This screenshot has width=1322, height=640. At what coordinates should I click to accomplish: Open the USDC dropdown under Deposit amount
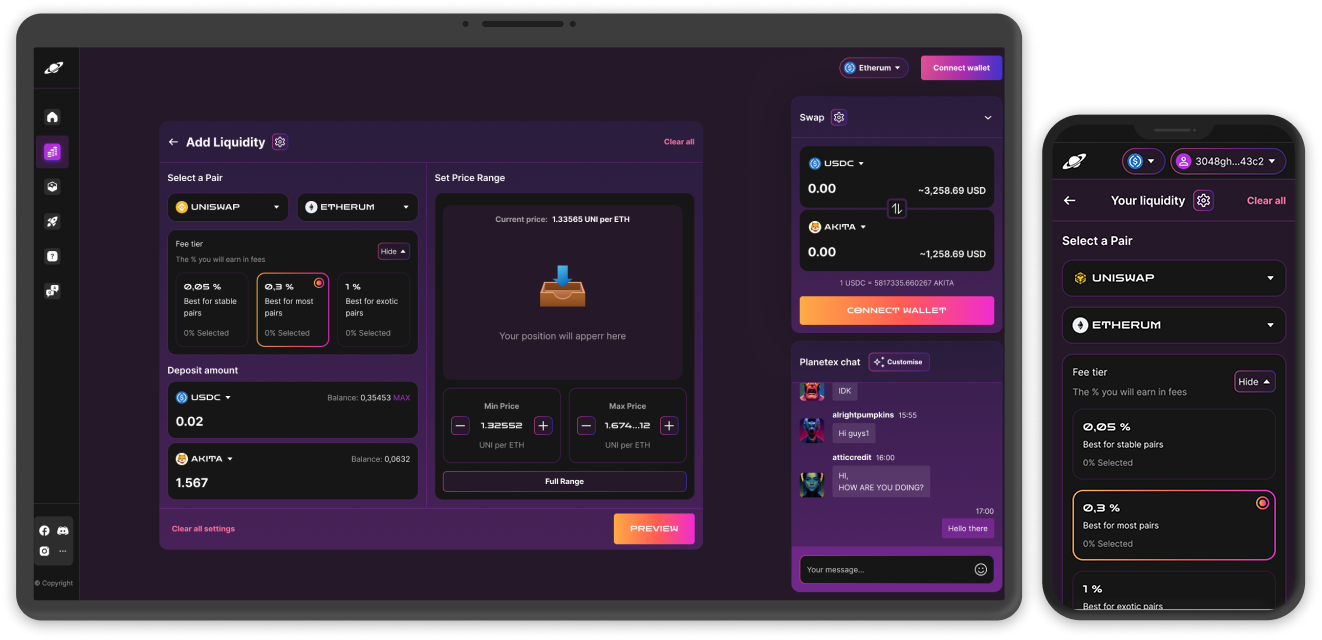[x=203, y=397]
